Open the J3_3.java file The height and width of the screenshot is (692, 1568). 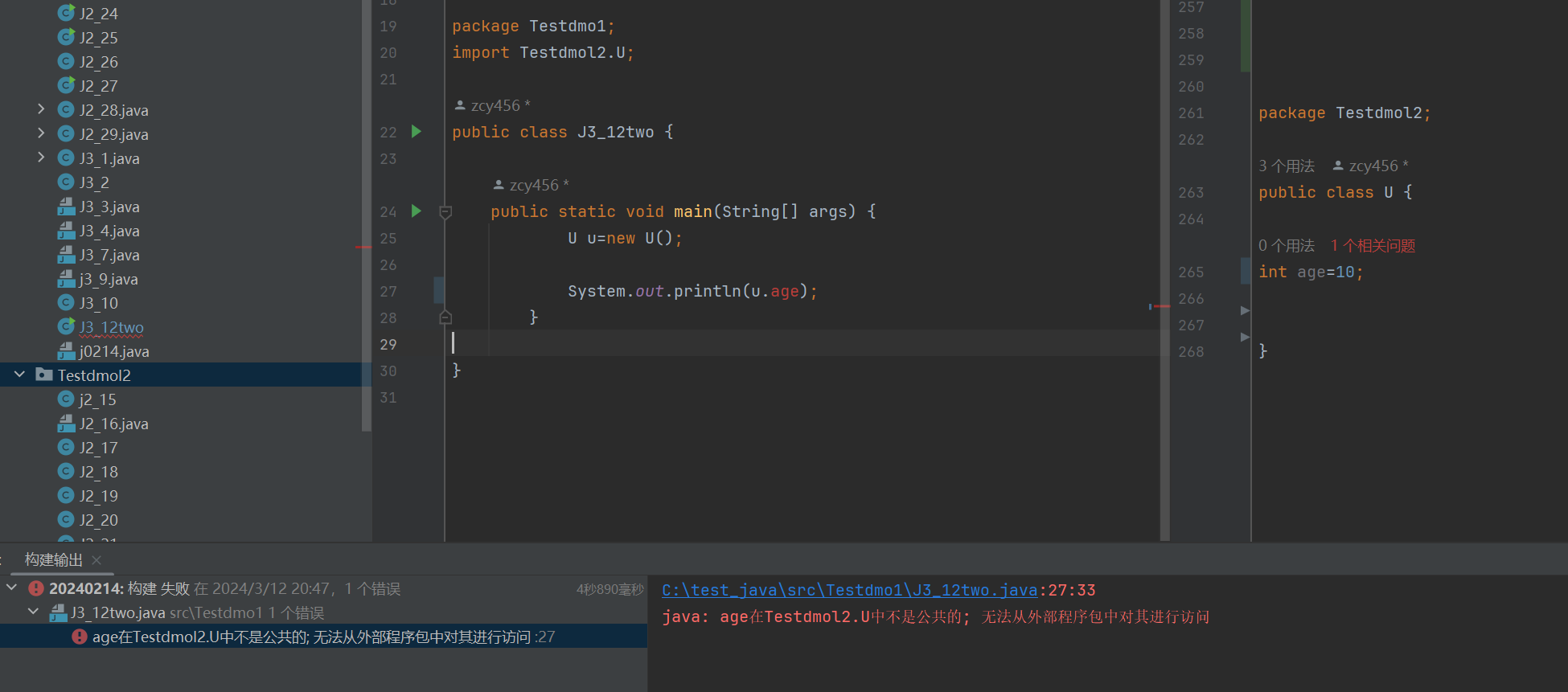[x=109, y=207]
